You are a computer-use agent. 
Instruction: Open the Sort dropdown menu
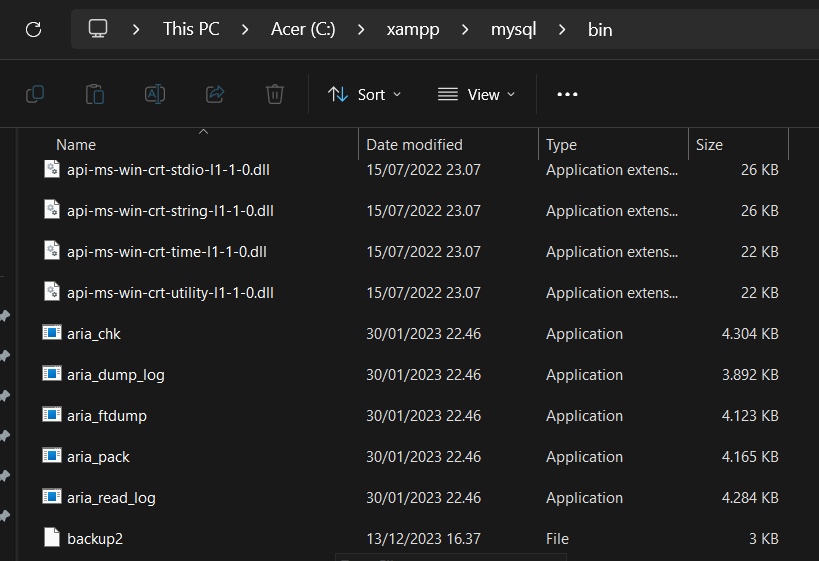point(365,95)
